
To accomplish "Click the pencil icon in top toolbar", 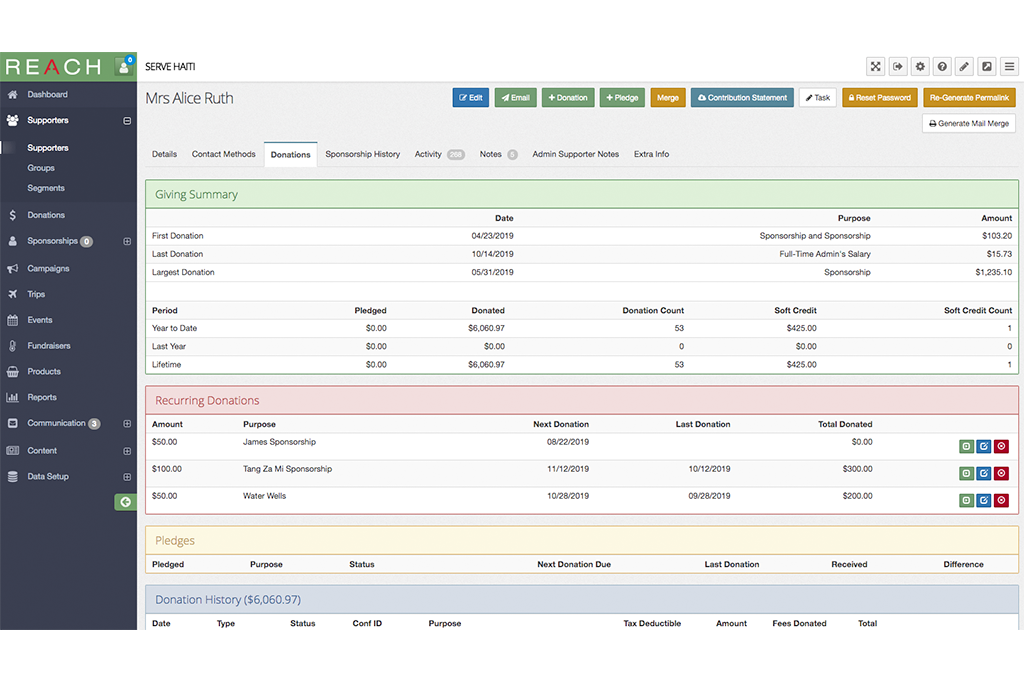I will tap(965, 67).
